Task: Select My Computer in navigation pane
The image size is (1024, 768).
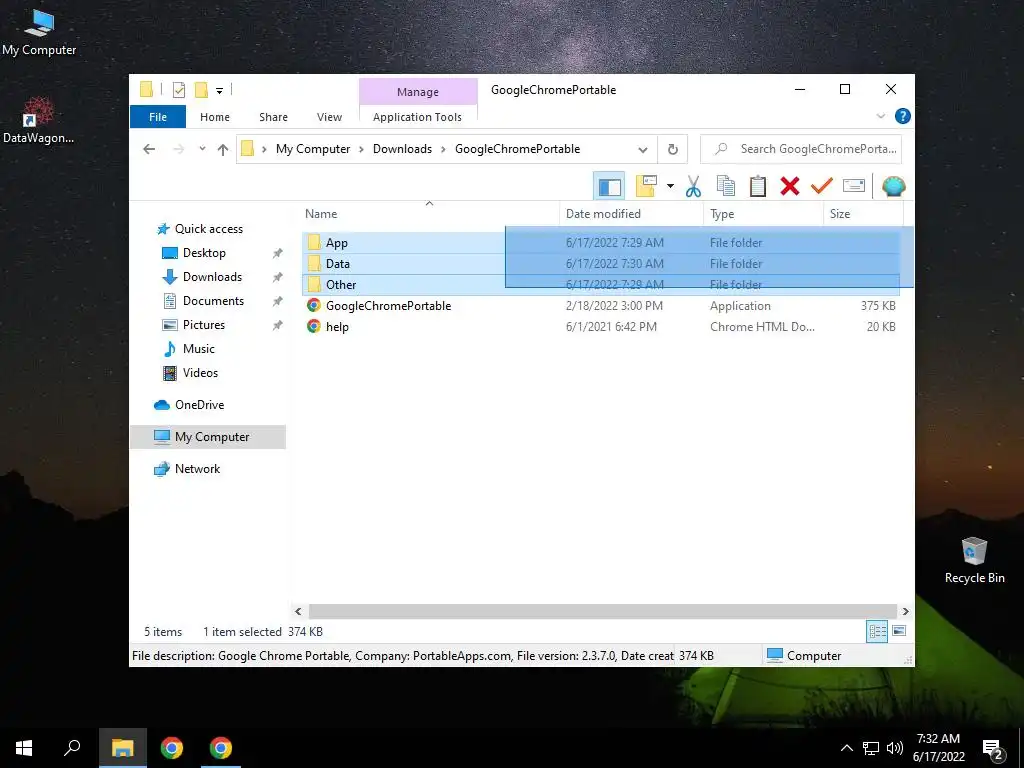Action: pyautogui.click(x=208, y=437)
